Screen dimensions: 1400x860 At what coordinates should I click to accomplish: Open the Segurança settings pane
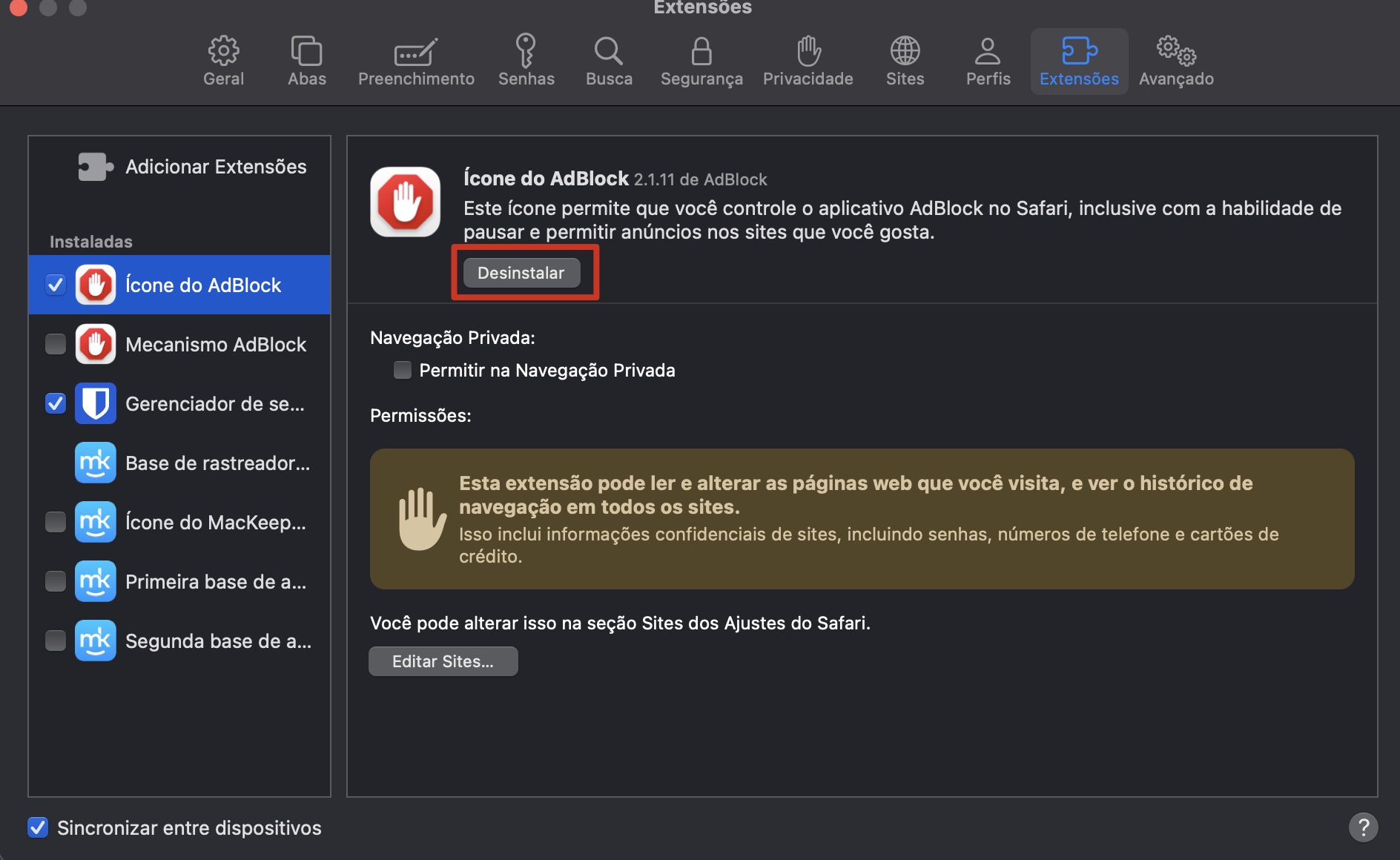701,61
